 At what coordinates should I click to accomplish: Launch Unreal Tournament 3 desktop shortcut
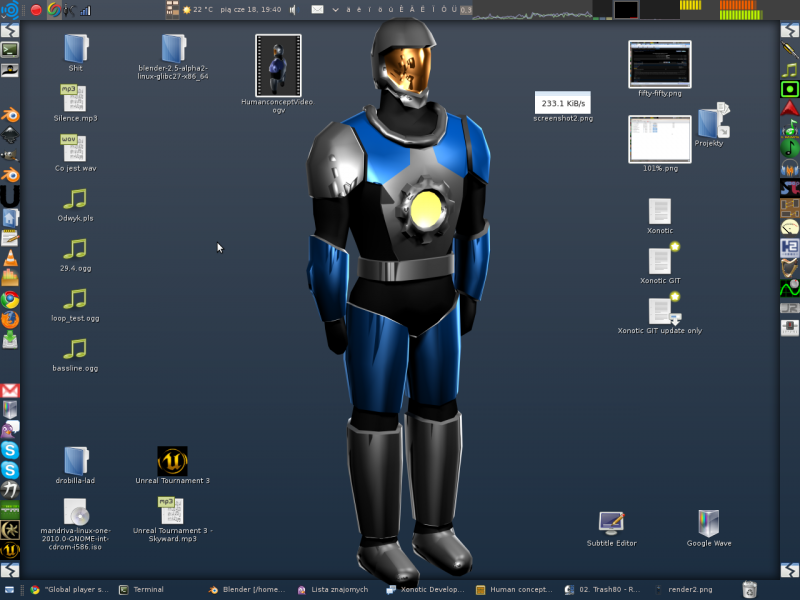pos(172,465)
